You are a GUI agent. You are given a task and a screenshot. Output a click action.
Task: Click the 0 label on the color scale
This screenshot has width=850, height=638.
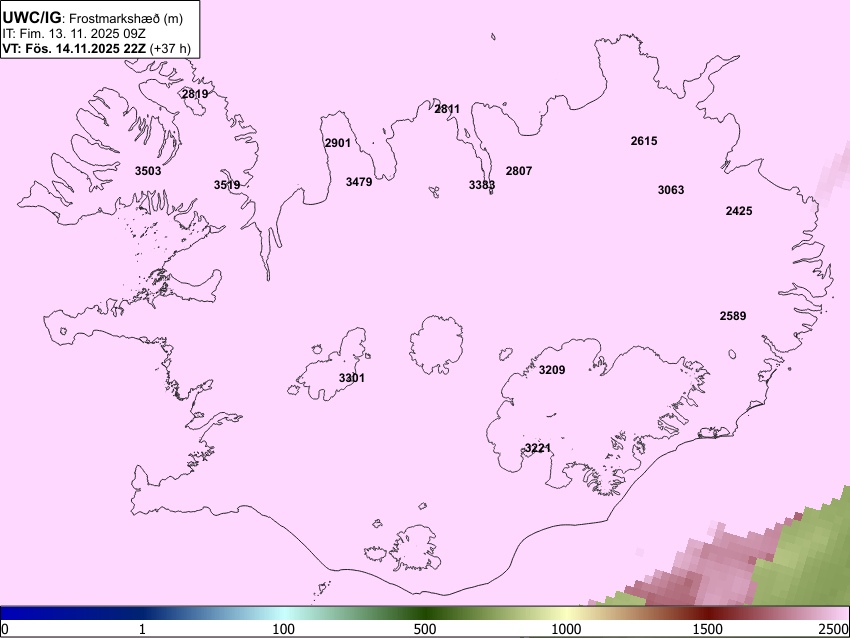5,629
